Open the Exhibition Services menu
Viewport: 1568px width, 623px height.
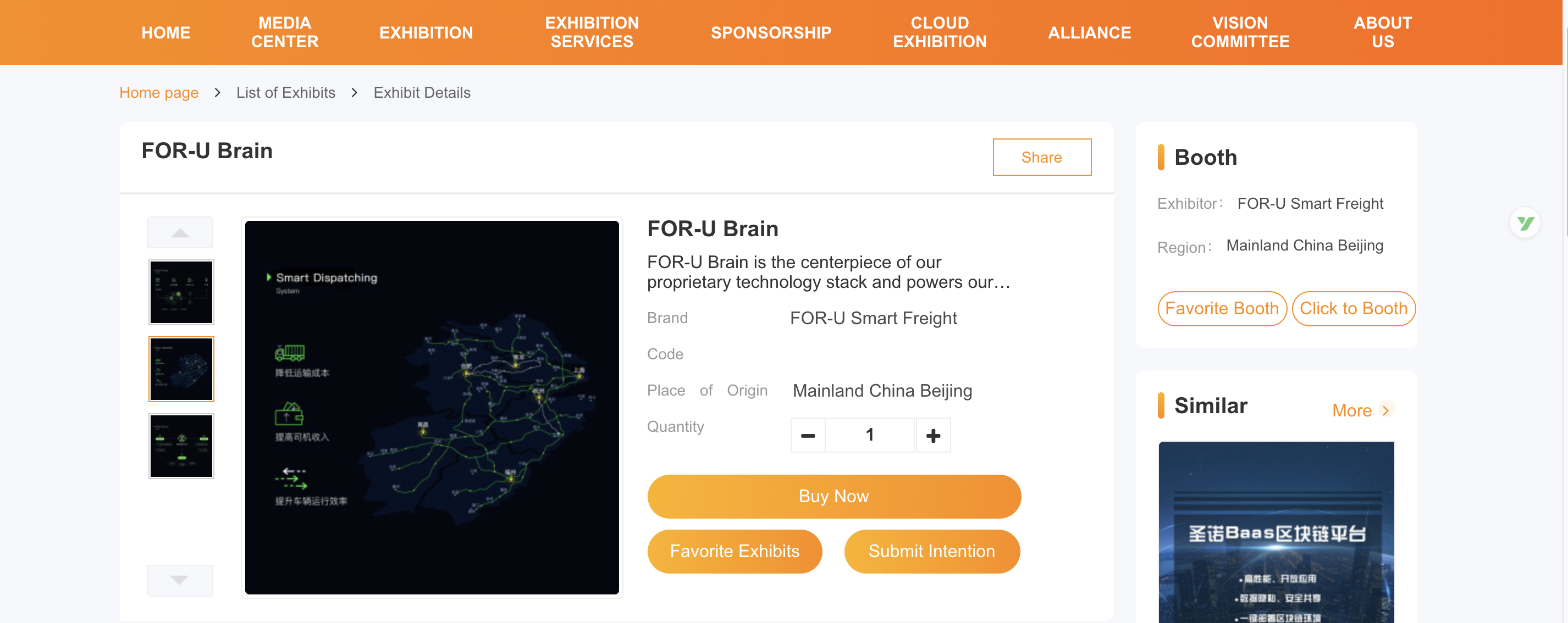[x=592, y=32]
